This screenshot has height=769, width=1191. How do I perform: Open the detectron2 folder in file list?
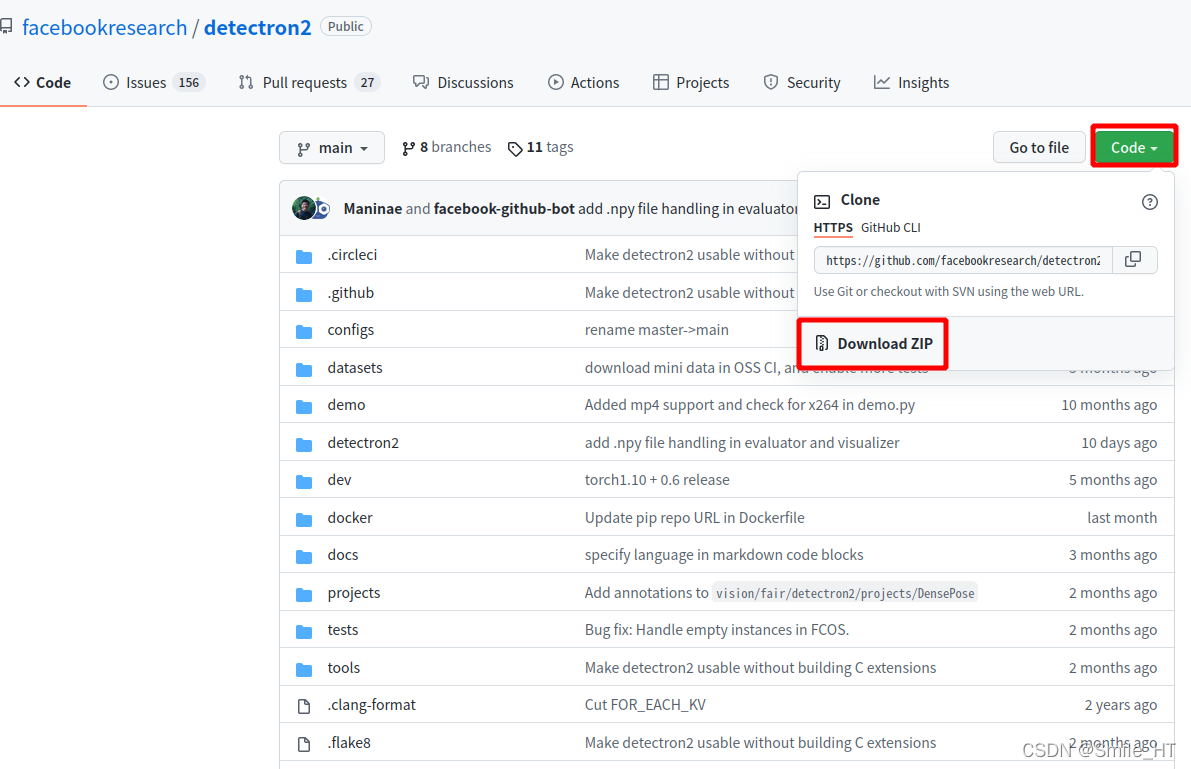[x=363, y=442]
